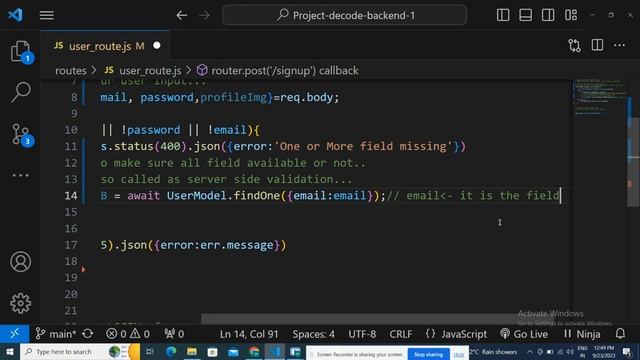Screen dimensions: 640x360
Task: Open the Source Control view
Action: pyautogui.click(x=20, y=134)
